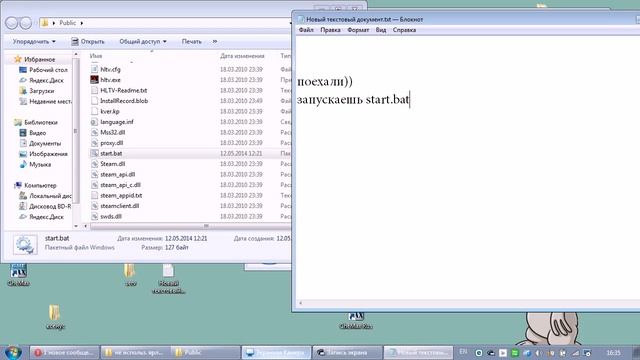Open the Правка menu in Notepad
The image size is (640, 360).
(330, 30)
